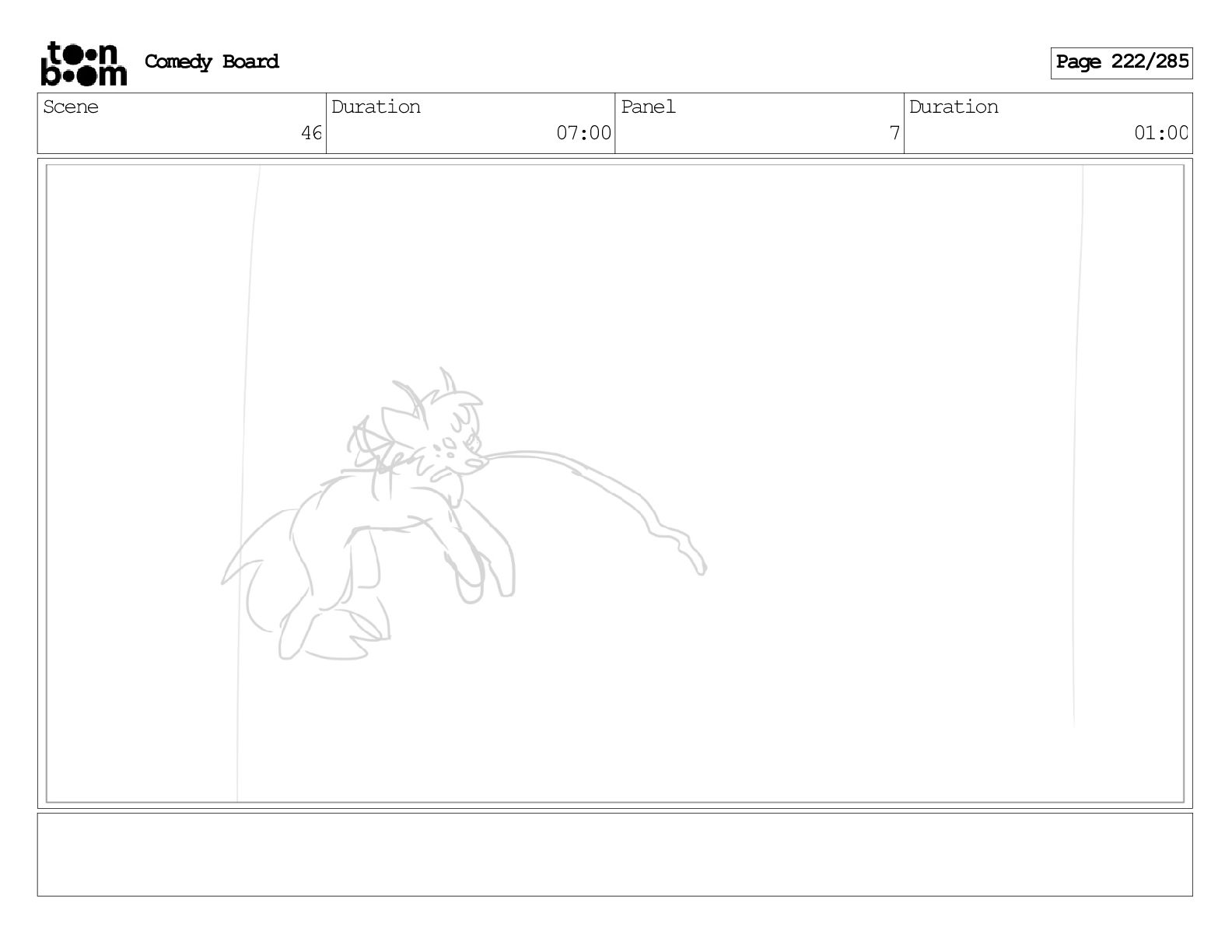The width and height of the screenshot is (1232, 952).
Task: Click the Toon Boom logo
Action: click(x=83, y=63)
